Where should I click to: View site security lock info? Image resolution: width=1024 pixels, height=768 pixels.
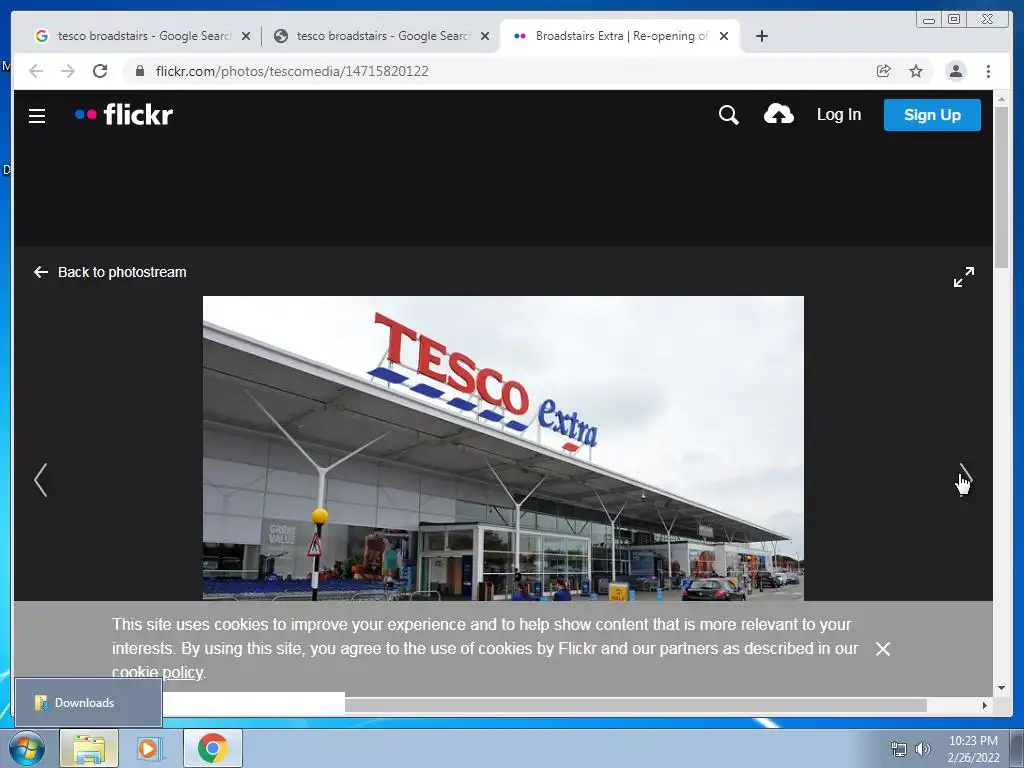pos(139,71)
